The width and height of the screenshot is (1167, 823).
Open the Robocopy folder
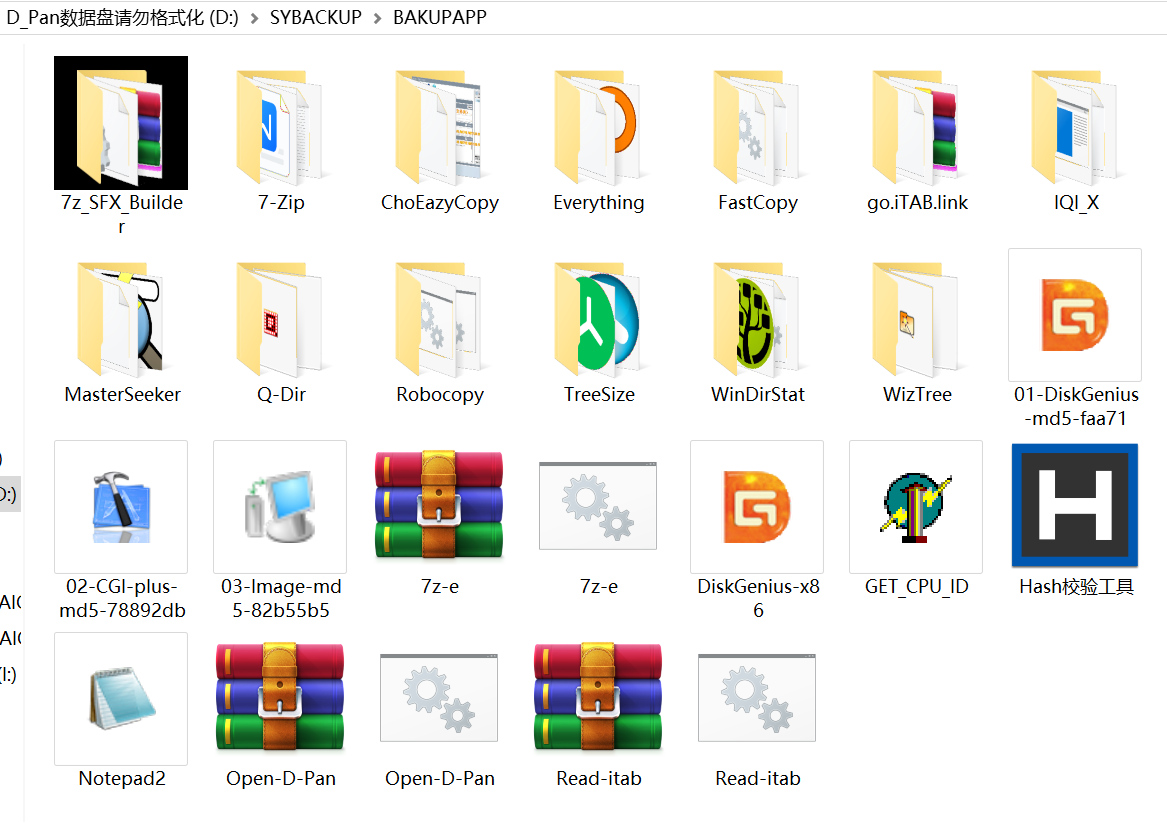click(x=440, y=318)
